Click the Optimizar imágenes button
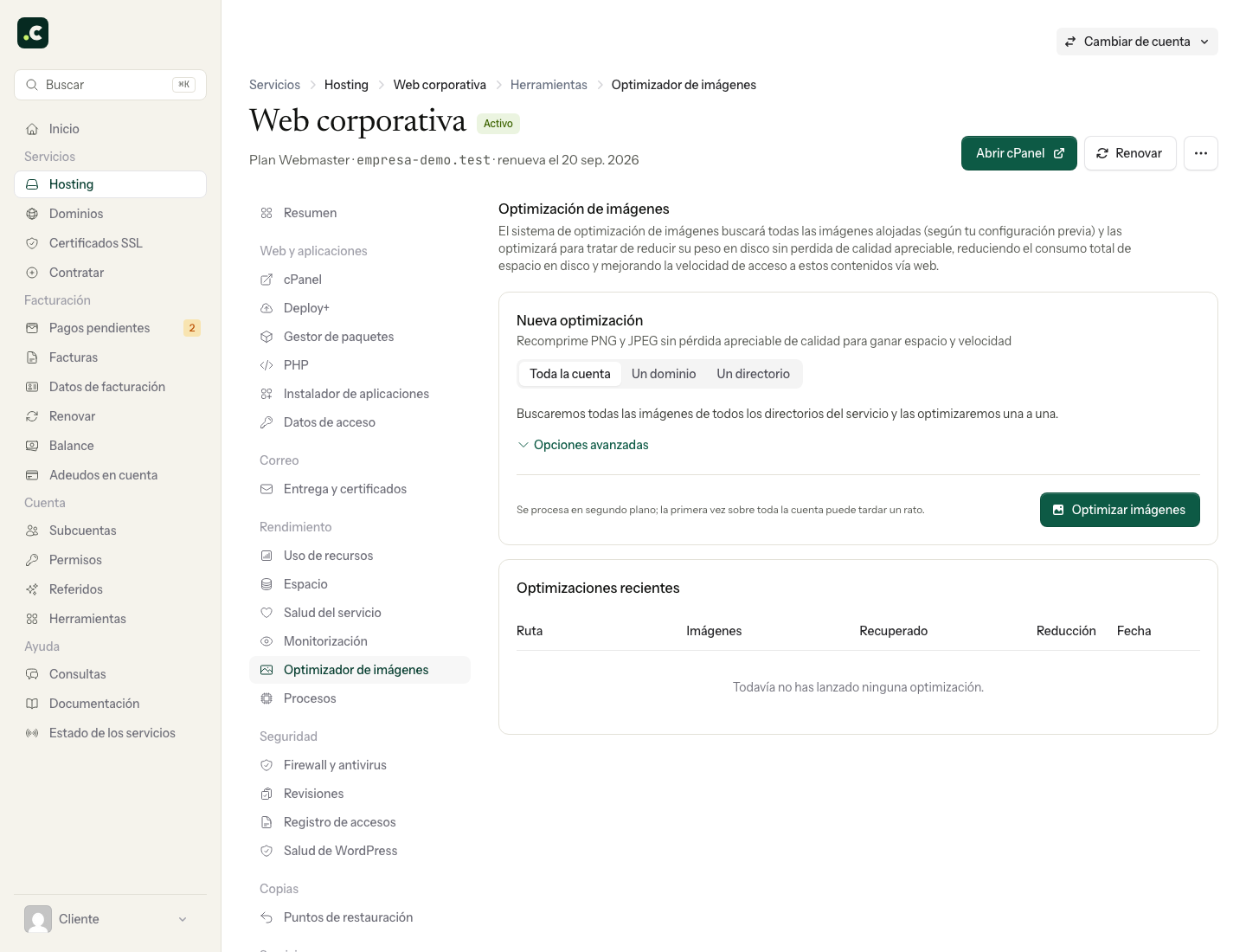This screenshot has height=952, width=1246. 1120,510
